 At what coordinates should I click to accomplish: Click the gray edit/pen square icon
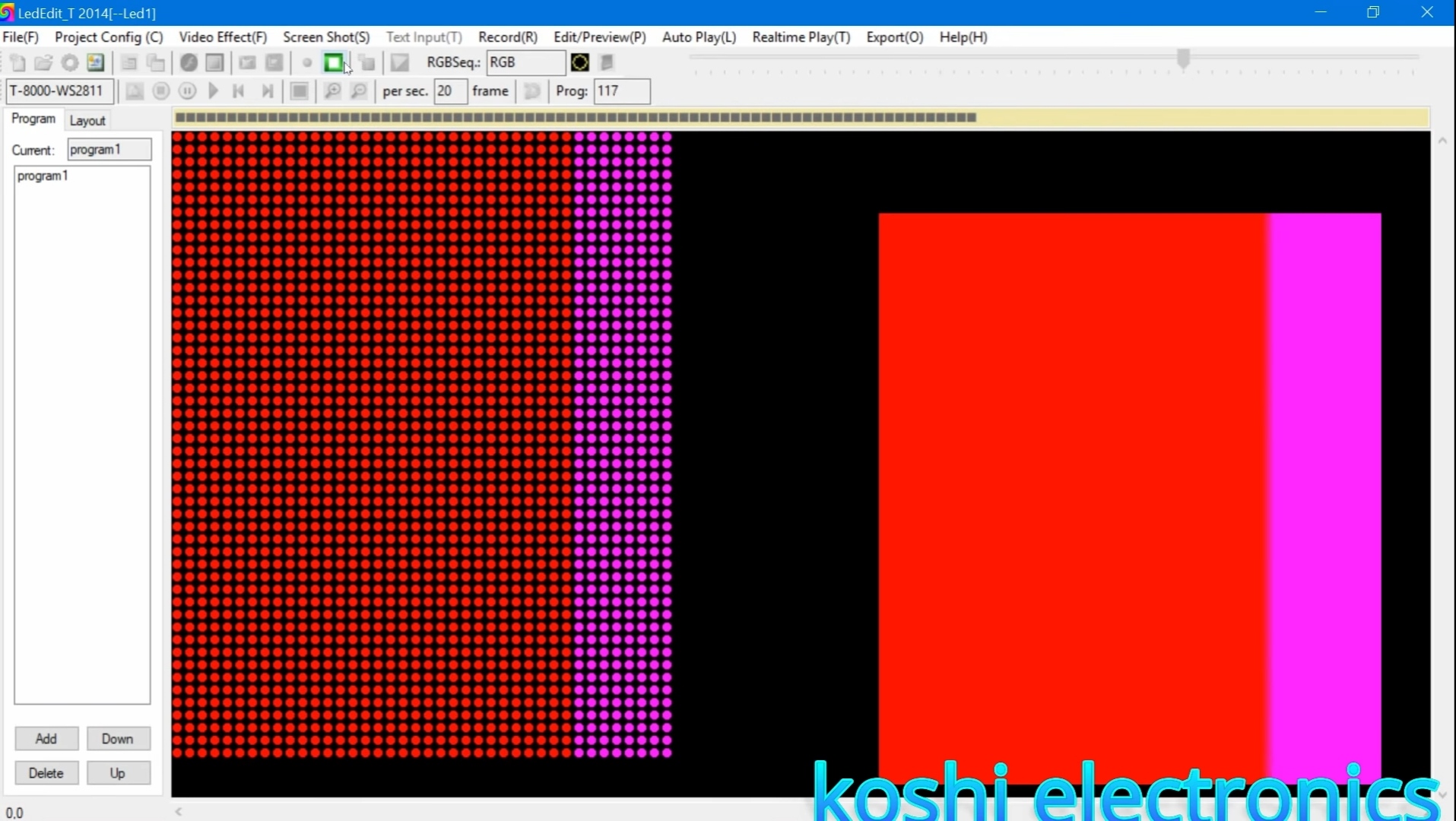(x=400, y=63)
